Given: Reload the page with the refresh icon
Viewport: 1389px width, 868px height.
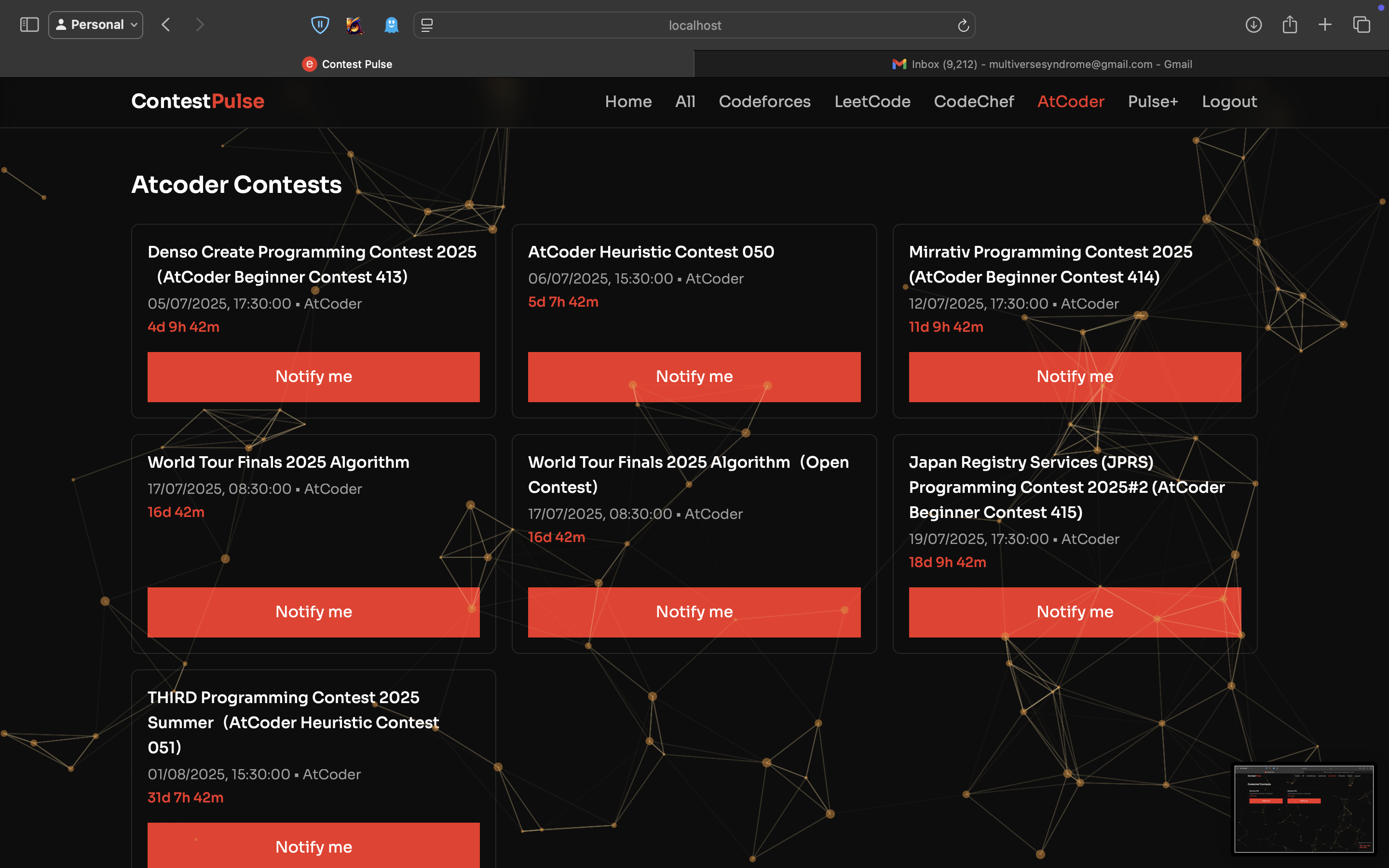Looking at the screenshot, I should tap(963, 25).
